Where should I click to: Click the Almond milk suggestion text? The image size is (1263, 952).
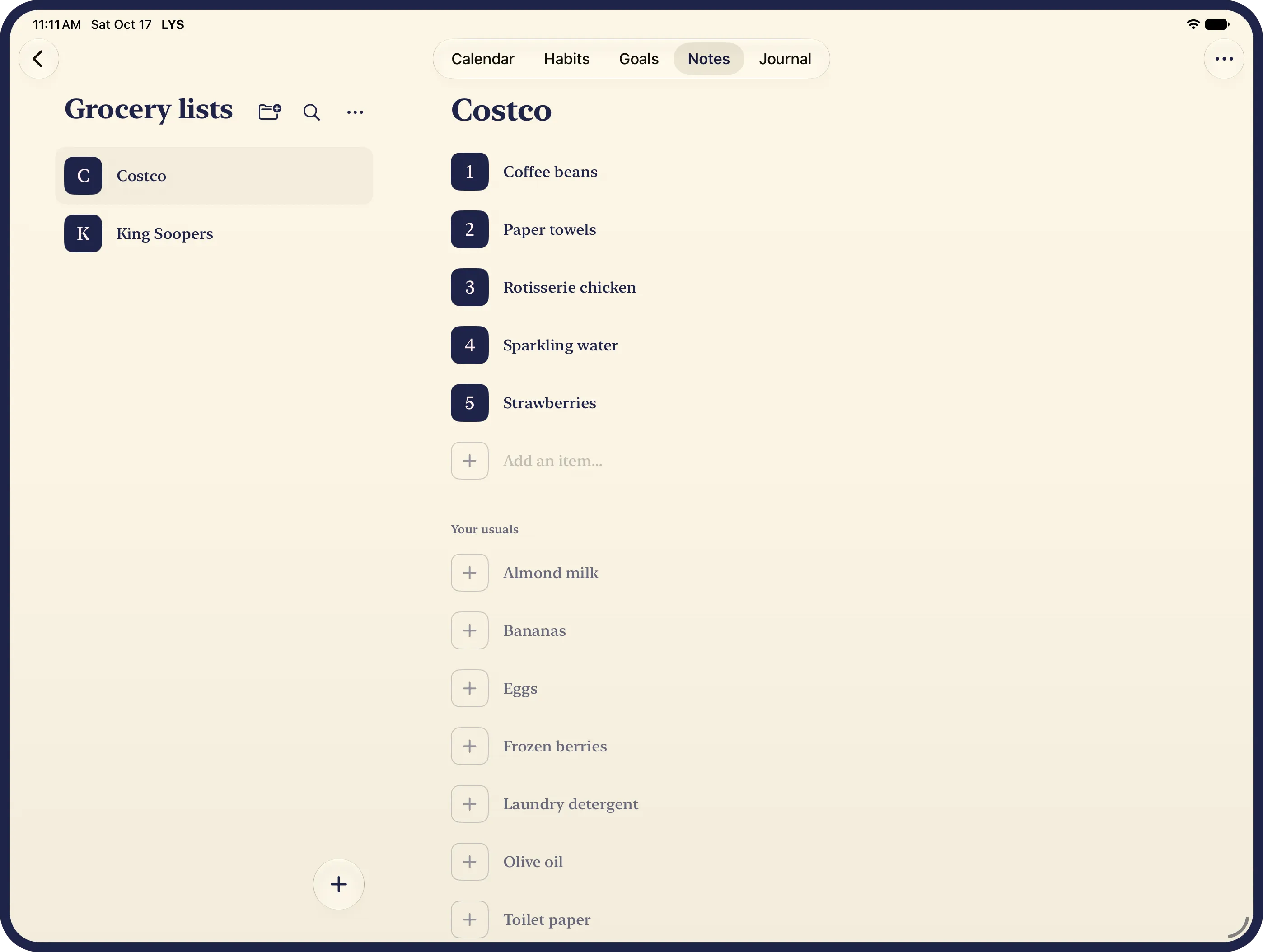pyautogui.click(x=551, y=573)
